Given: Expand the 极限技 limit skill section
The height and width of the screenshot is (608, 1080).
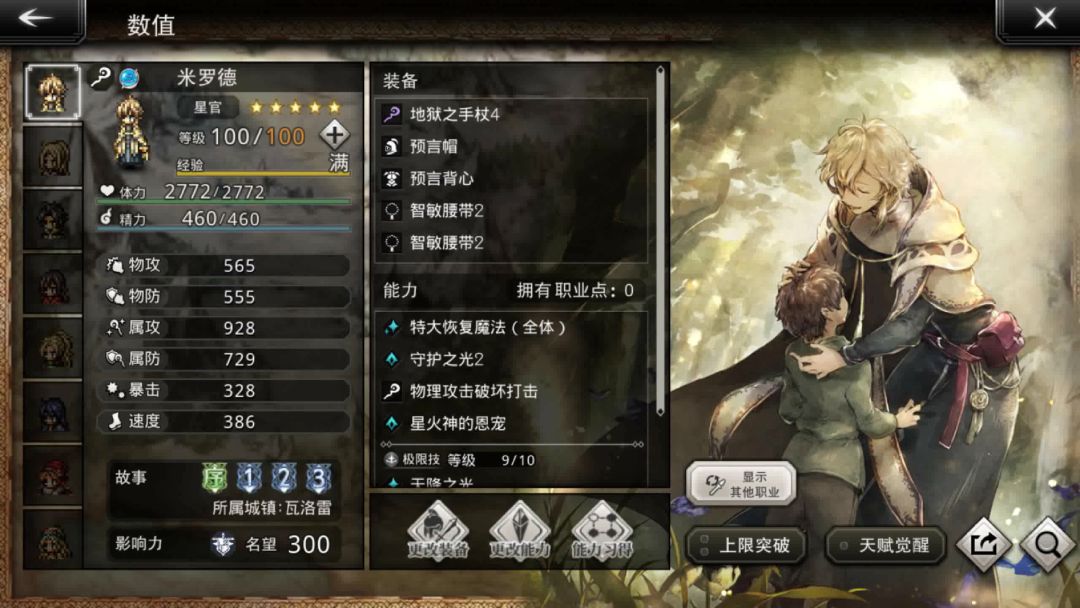Looking at the screenshot, I should [391, 459].
